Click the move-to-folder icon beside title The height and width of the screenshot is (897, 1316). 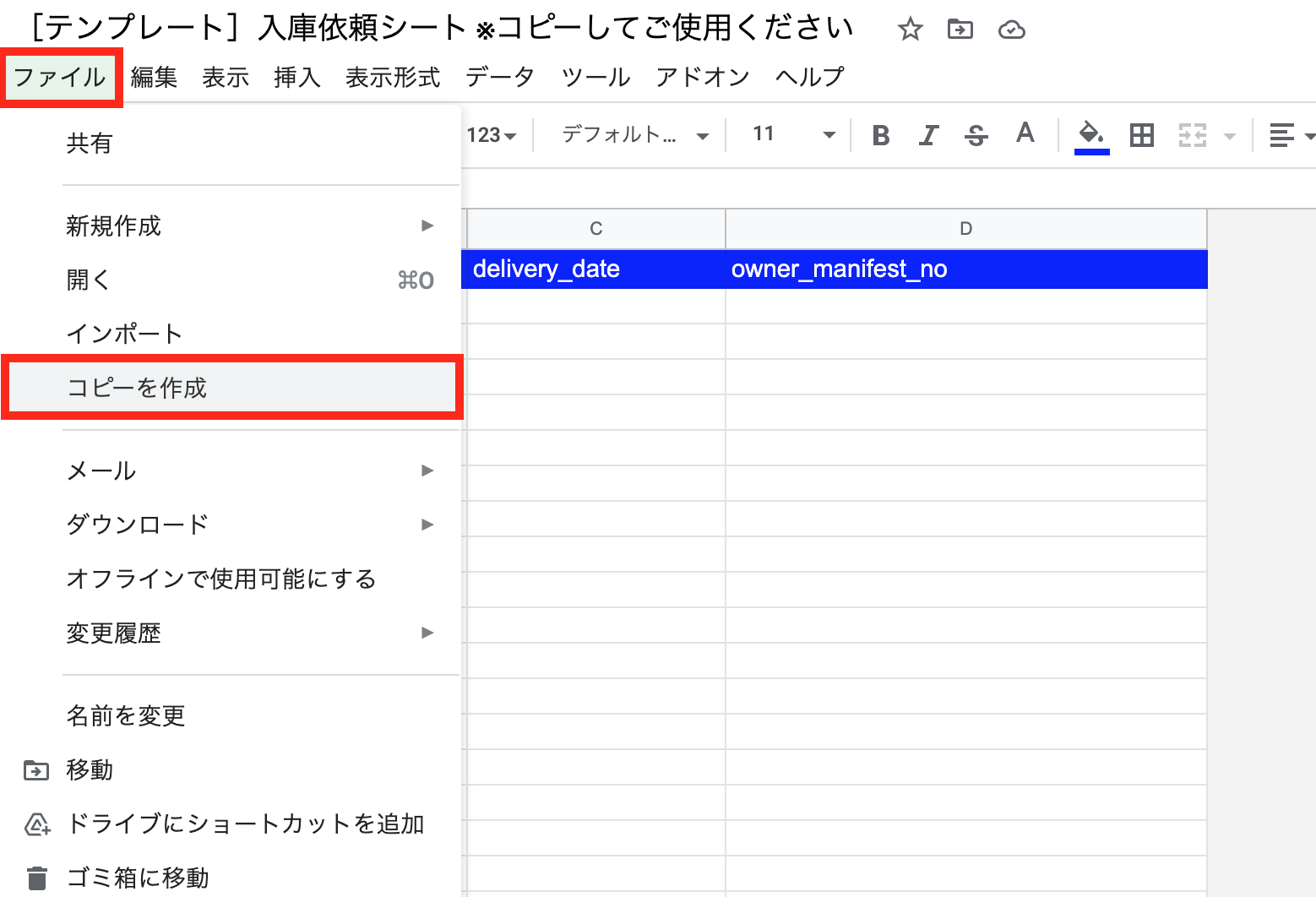960,30
